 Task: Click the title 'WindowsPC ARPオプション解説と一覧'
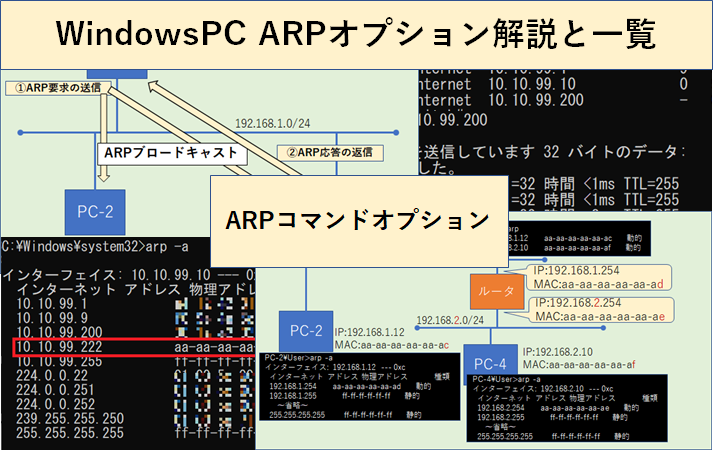point(356,34)
